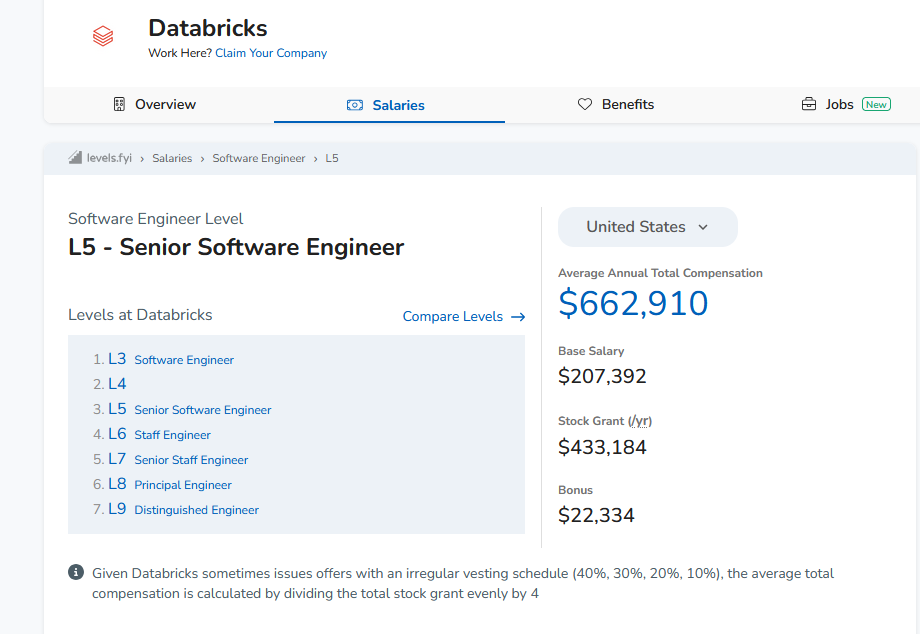Click the arrow next to Compare Levels
Viewport: 920px width, 634px height.
pyautogui.click(x=518, y=316)
